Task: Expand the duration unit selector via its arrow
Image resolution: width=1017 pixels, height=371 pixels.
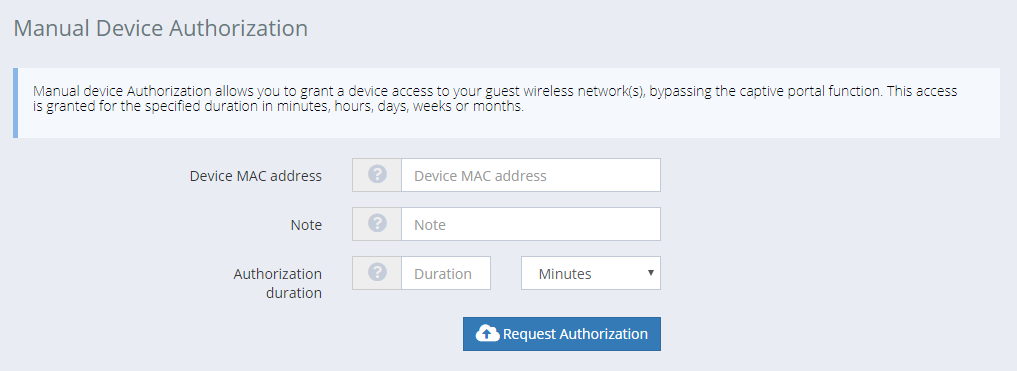Action: pyautogui.click(x=651, y=273)
